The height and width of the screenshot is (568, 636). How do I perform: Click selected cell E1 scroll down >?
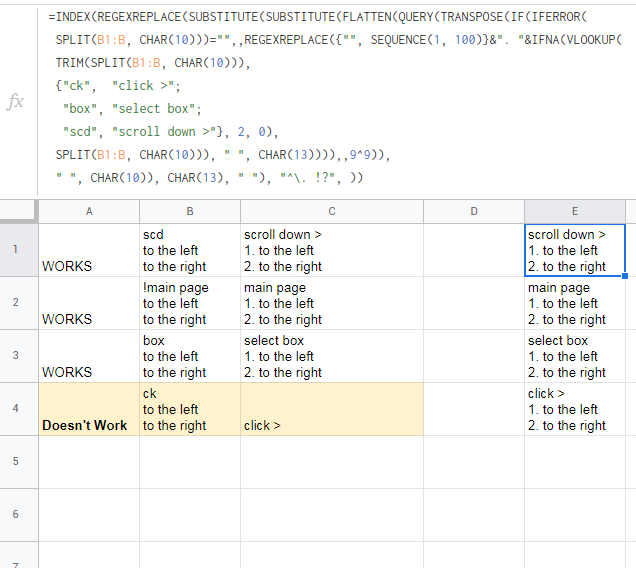575,250
